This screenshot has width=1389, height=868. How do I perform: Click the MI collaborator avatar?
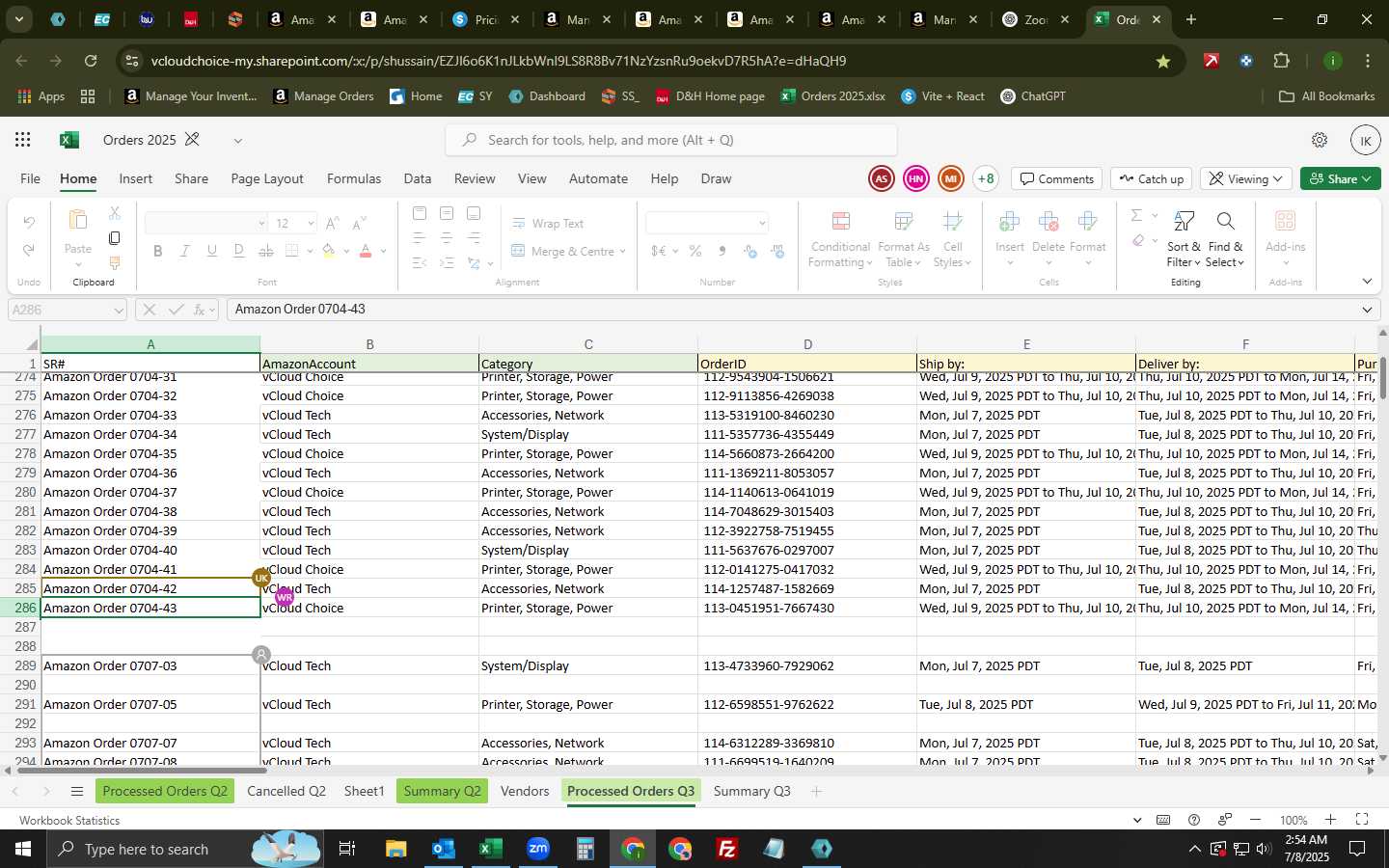(951, 178)
